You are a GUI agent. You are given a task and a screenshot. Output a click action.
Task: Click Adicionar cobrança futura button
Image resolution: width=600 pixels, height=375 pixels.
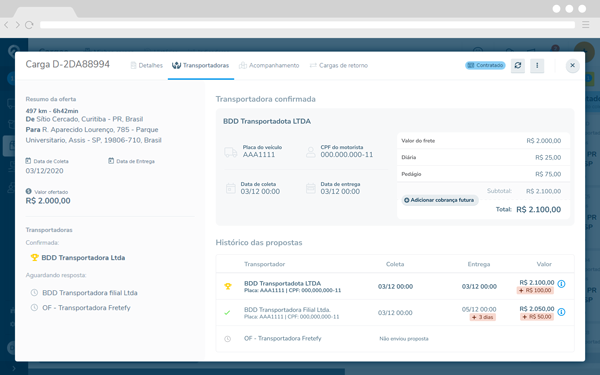click(439, 200)
